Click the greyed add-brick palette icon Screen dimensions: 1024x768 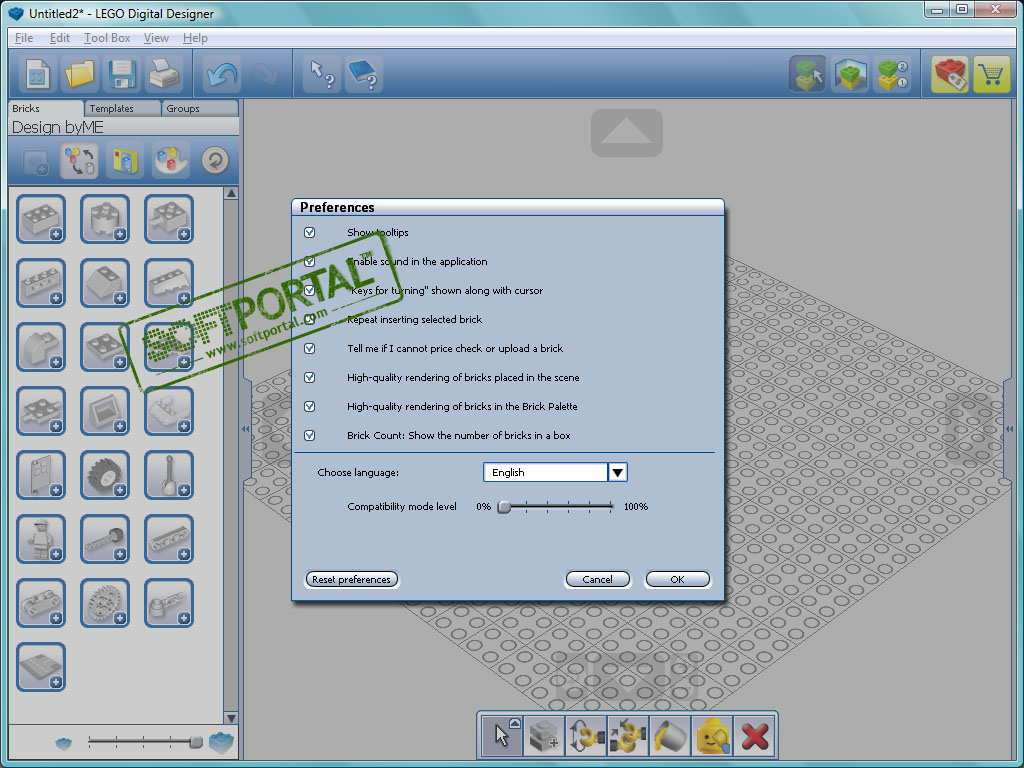point(35,161)
